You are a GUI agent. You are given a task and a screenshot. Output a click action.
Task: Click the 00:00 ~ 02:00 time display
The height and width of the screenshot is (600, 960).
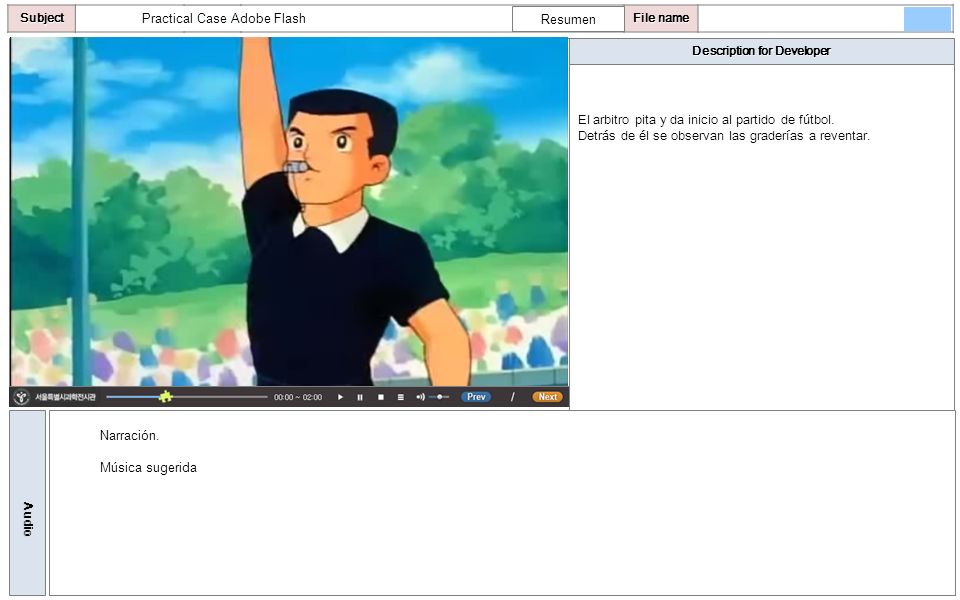pos(298,397)
